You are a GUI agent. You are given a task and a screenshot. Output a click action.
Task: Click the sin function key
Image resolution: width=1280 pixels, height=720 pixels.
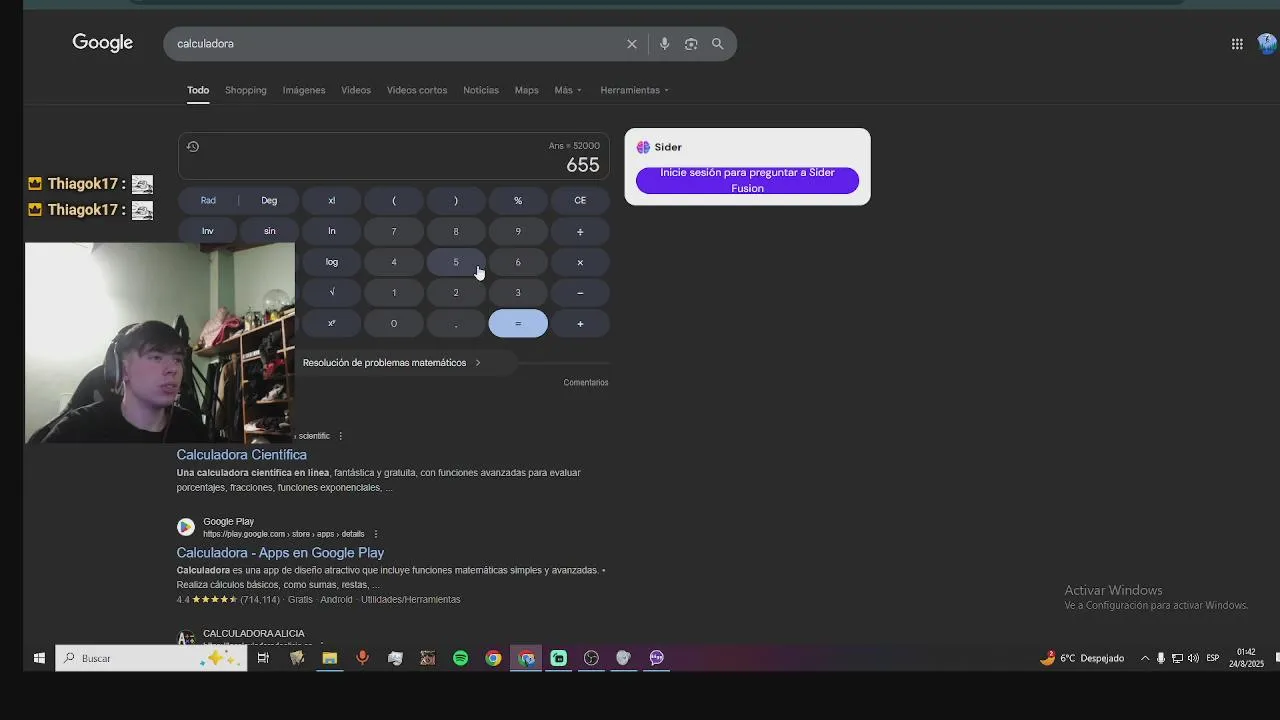pos(269,231)
